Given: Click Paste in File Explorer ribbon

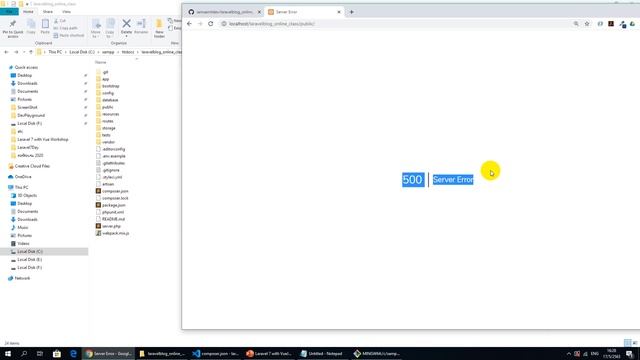Looking at the screenshot, I should tap(45, 27).
